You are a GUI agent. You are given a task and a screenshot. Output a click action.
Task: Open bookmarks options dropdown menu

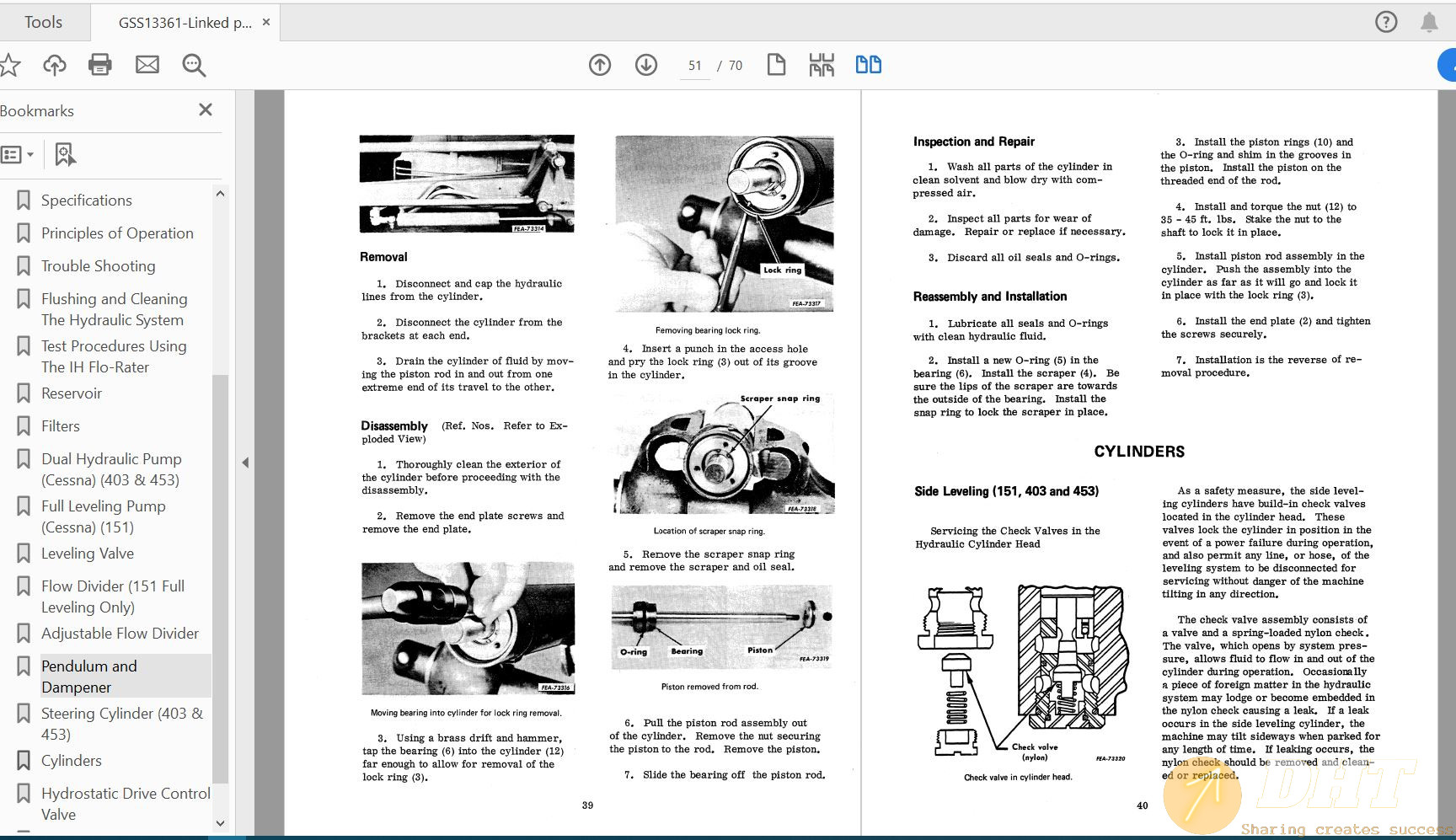coord(18,154)
